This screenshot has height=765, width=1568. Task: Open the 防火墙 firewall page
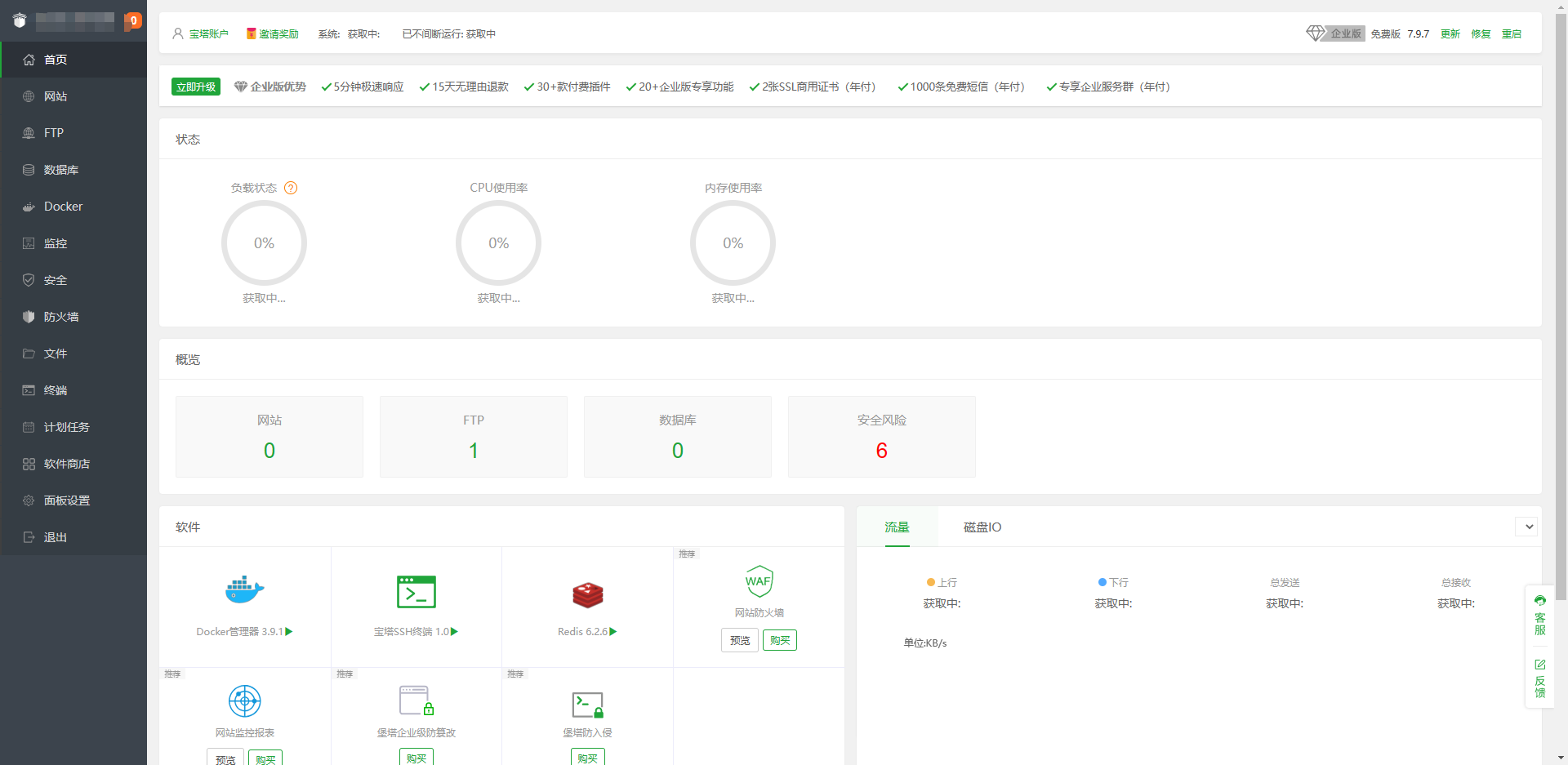point(60,317)
